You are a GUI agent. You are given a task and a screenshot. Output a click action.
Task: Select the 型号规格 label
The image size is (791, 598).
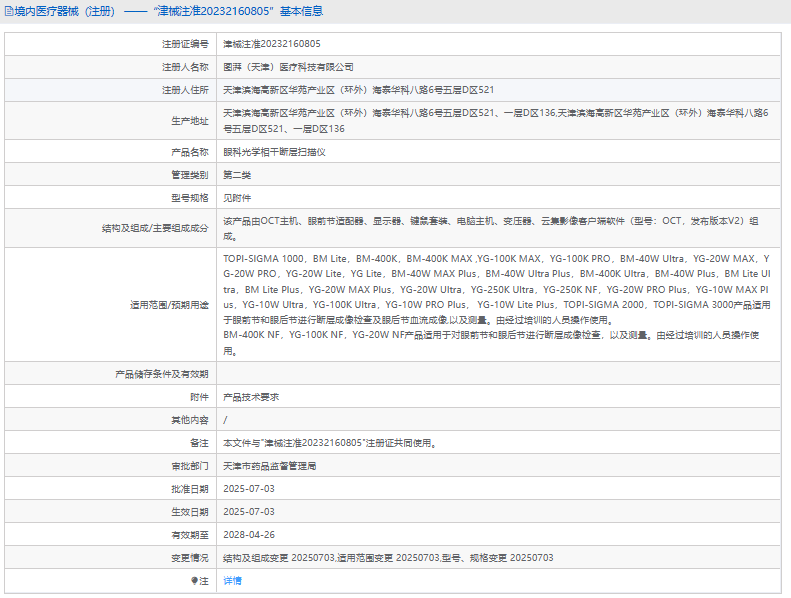pyautogui.click(x=190, y=198)
